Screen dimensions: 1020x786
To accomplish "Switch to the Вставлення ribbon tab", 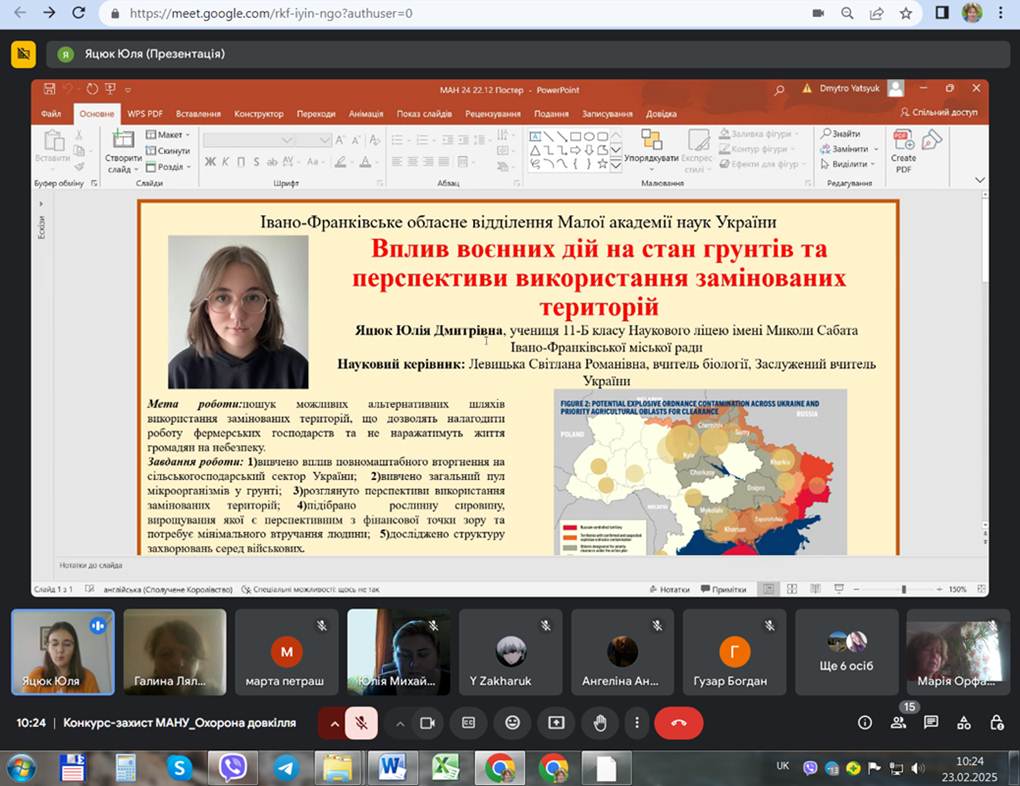I will (x=201, y=113).
